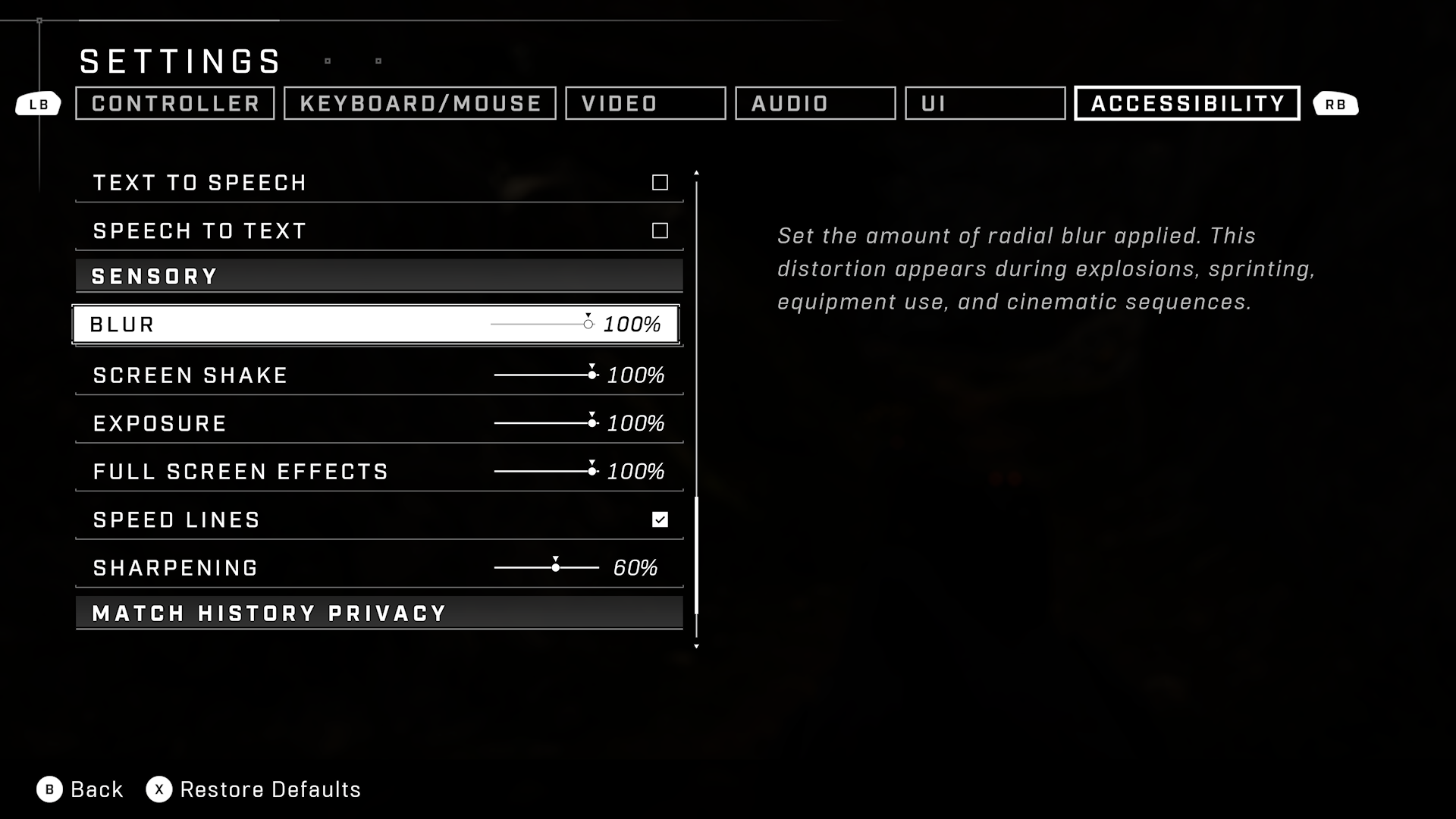
Task: Toggle Speed Lines checkbox off
Action: coord(660,519)
